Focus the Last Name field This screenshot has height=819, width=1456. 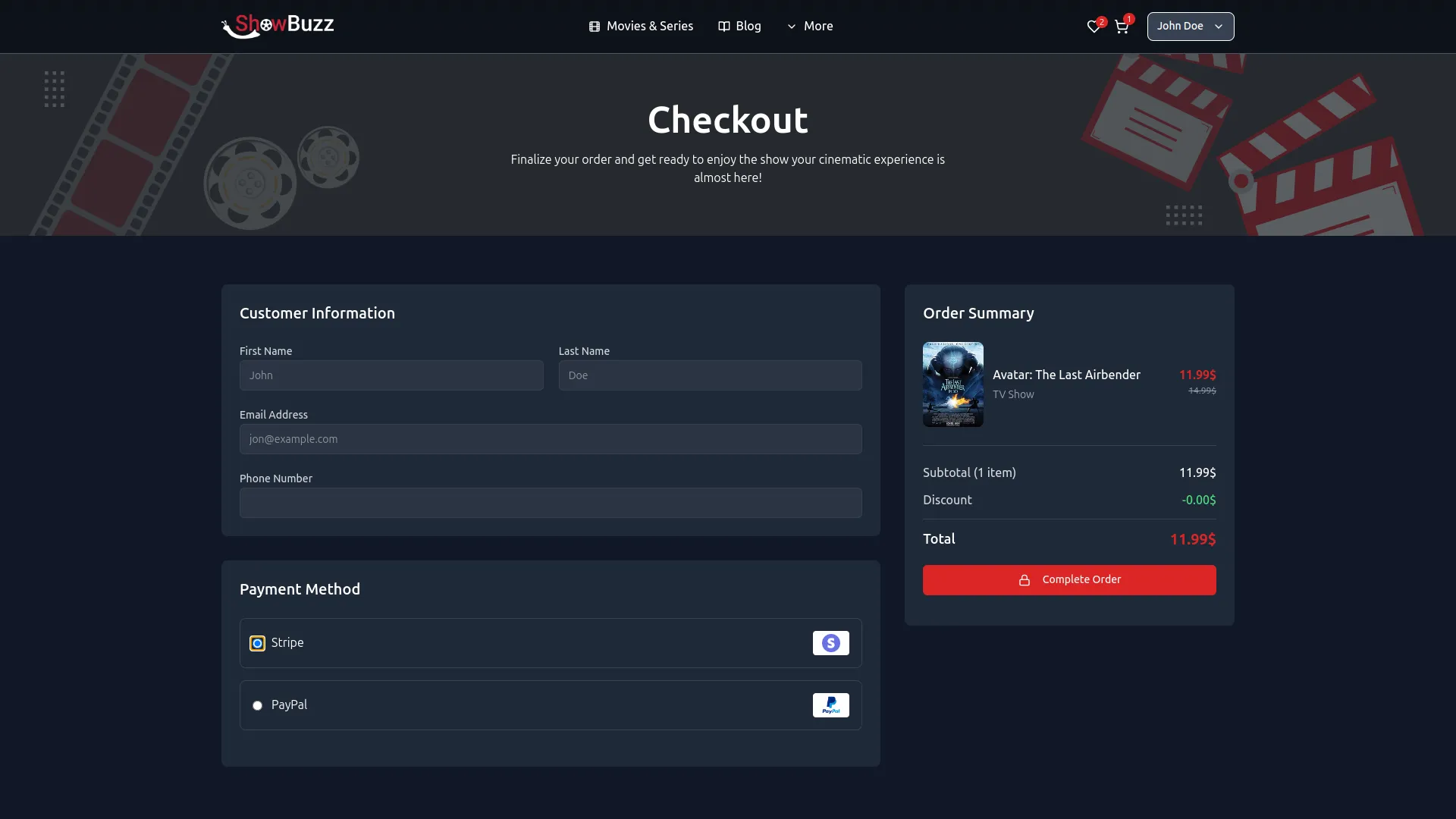tap(711, 375)
